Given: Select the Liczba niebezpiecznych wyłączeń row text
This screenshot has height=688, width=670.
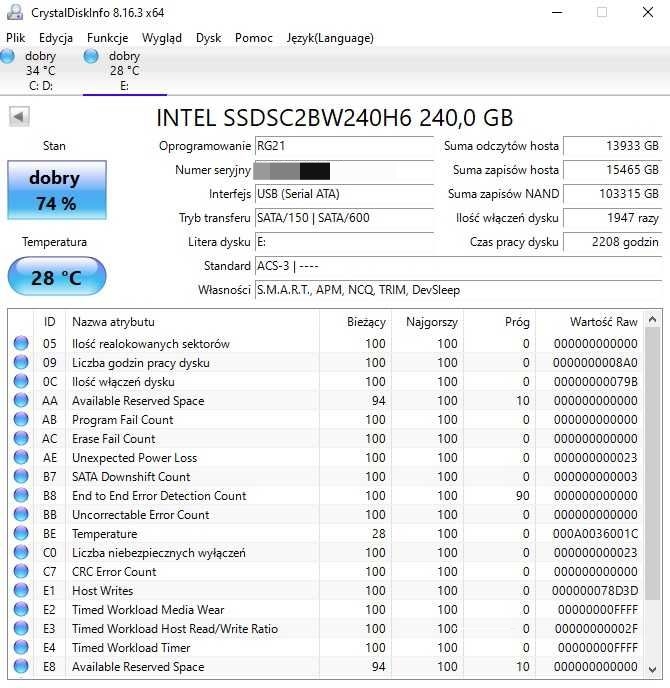Looking at the screenshot, I should [159, 553].
